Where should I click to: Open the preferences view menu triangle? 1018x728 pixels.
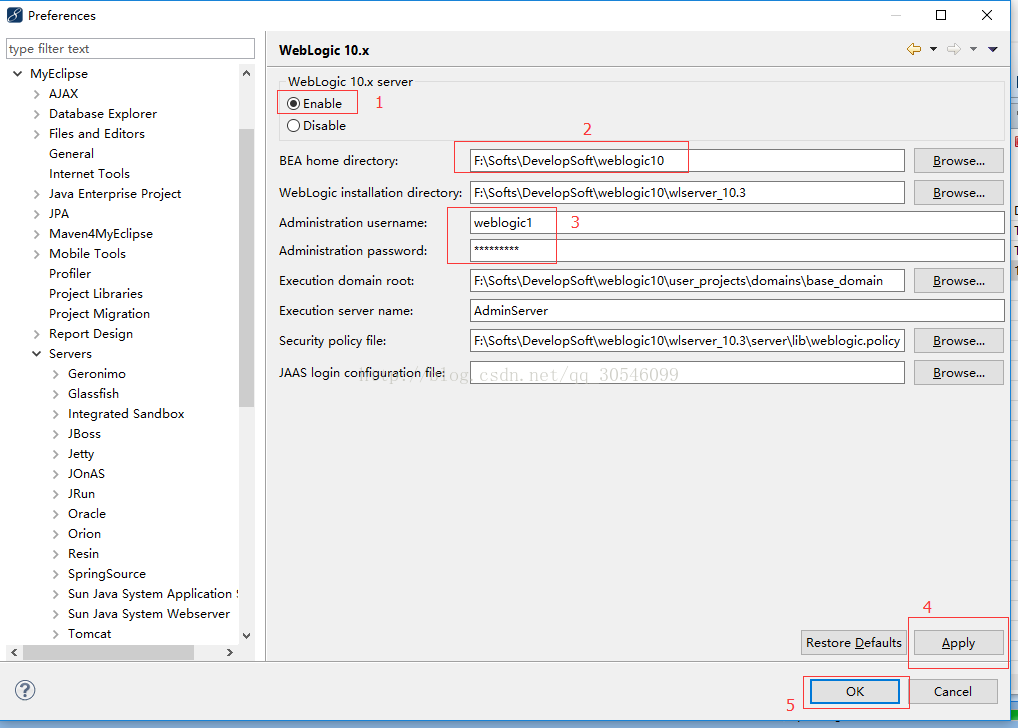point(993,49)
